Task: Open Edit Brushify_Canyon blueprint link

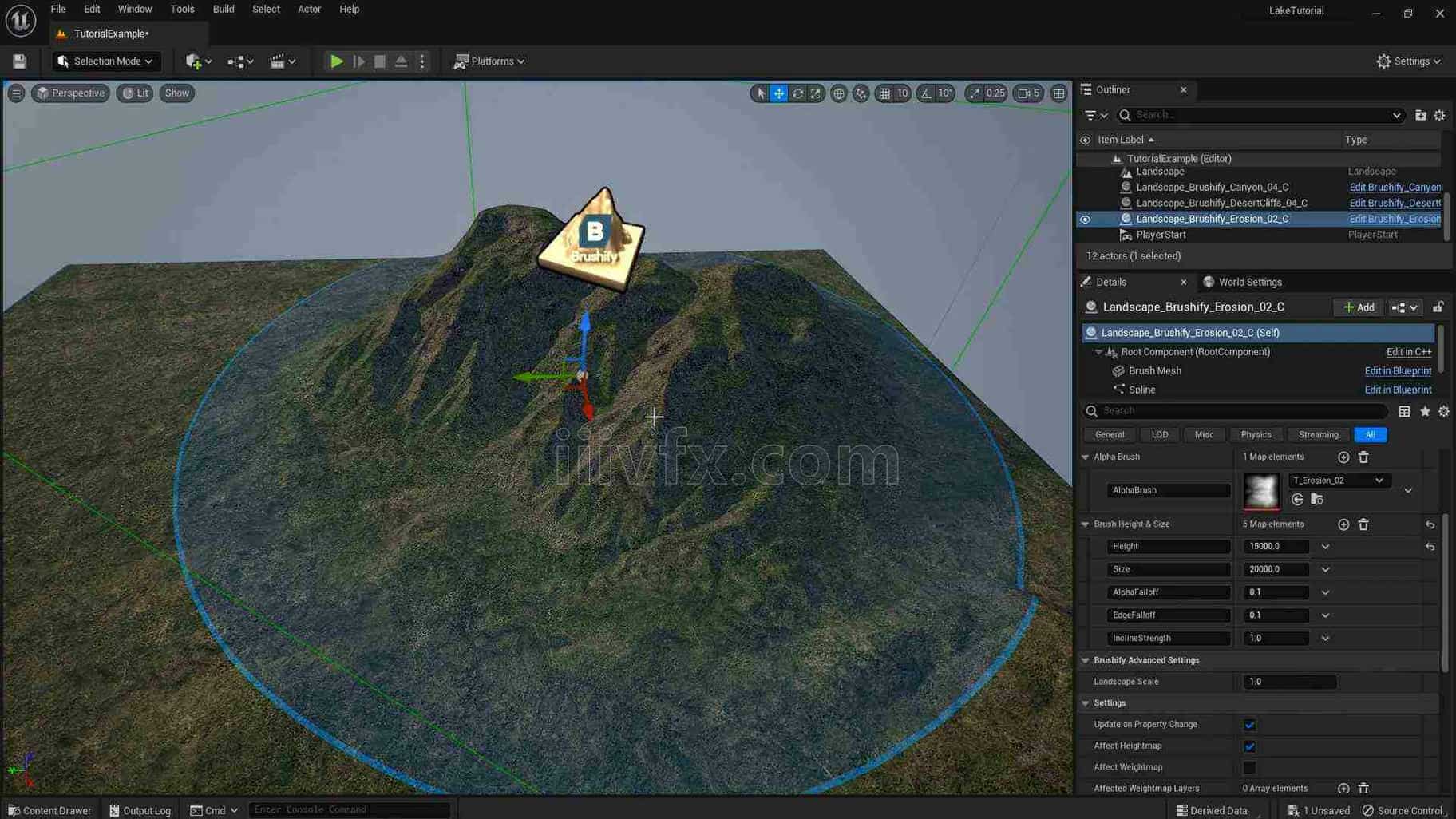Action: coord(1395,188)
